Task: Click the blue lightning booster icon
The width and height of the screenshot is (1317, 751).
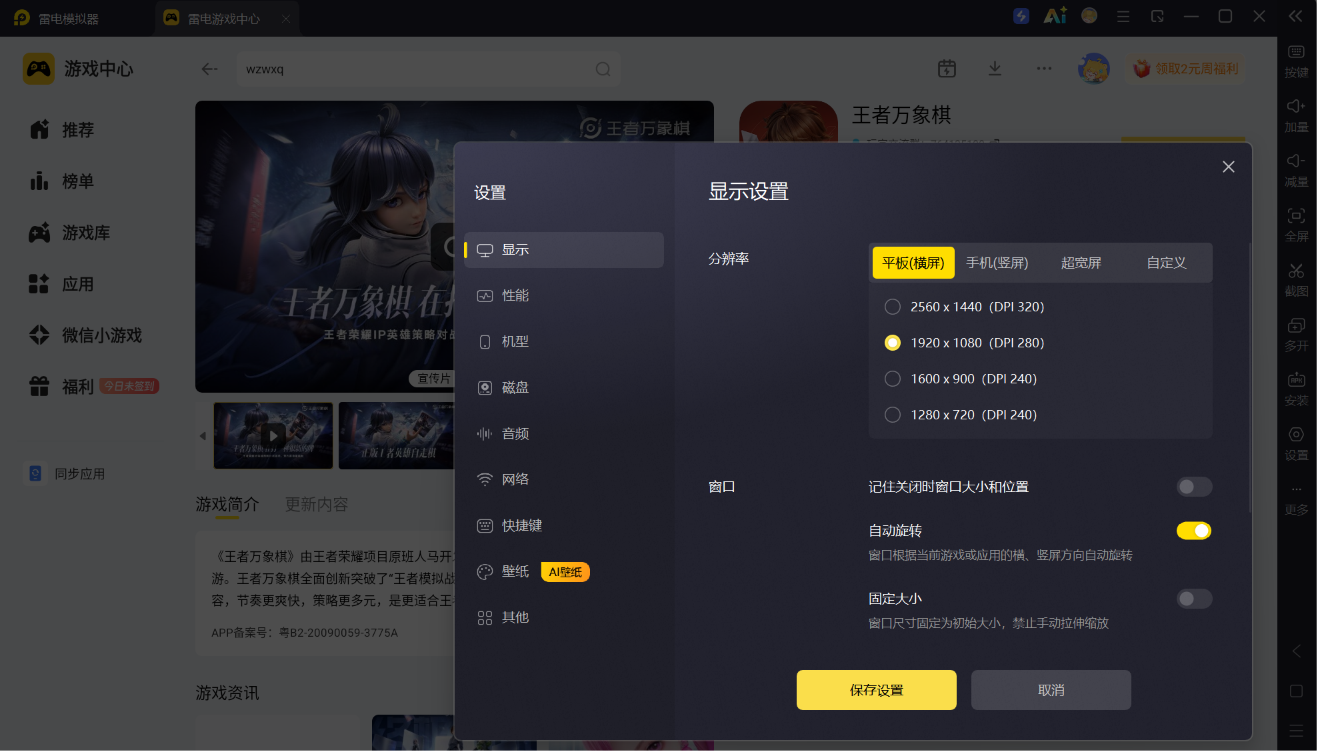Action: (1021, 16)
